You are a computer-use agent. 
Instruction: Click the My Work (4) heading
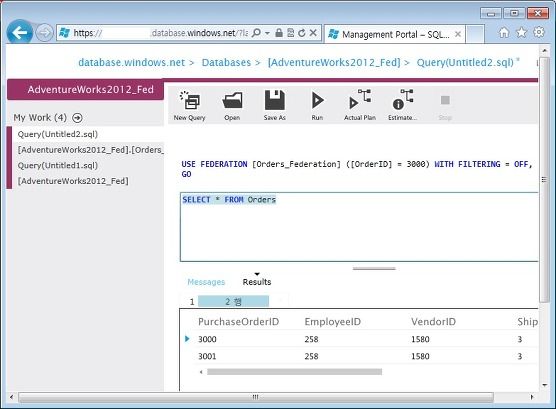click(x=40, y=118)
